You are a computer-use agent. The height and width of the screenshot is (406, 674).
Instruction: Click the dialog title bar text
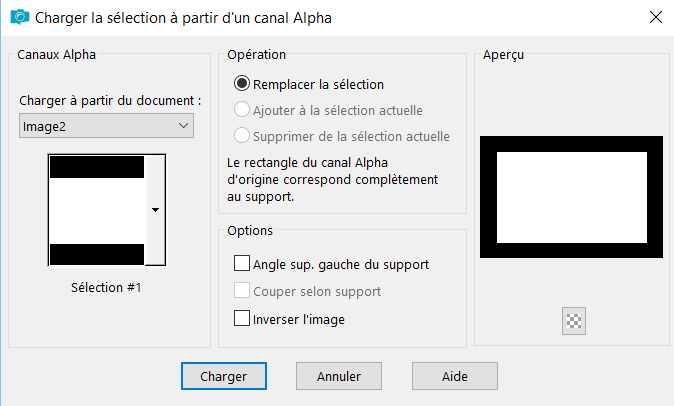click(183, 18)
